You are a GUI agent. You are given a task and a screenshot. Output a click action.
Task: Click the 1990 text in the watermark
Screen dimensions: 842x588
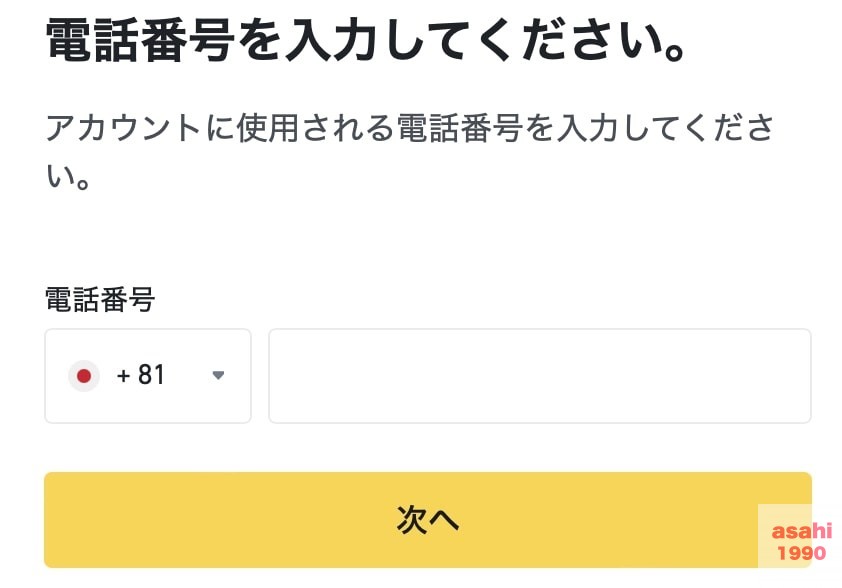tap(802, 553)
